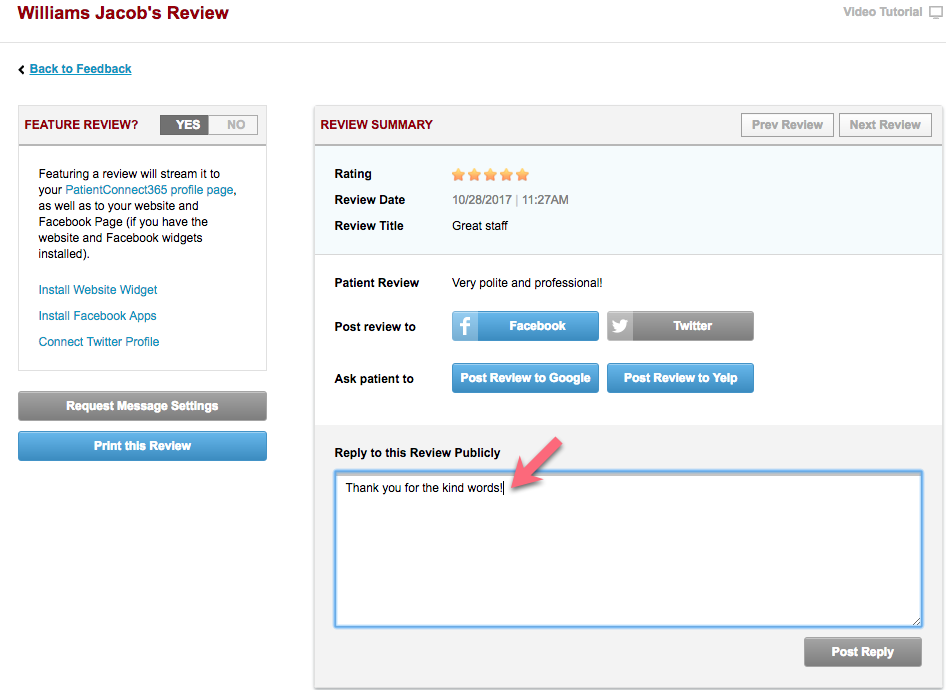Click the Facebook logo icon

[465, 326]
